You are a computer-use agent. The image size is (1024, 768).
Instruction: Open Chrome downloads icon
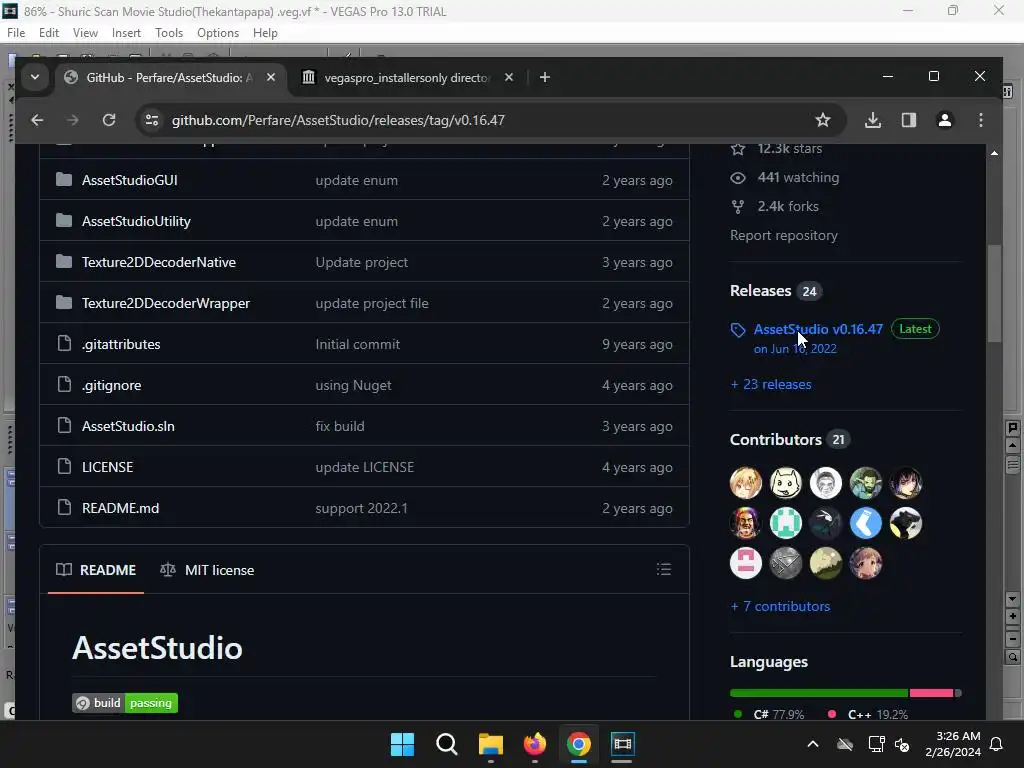pos(872,120)
